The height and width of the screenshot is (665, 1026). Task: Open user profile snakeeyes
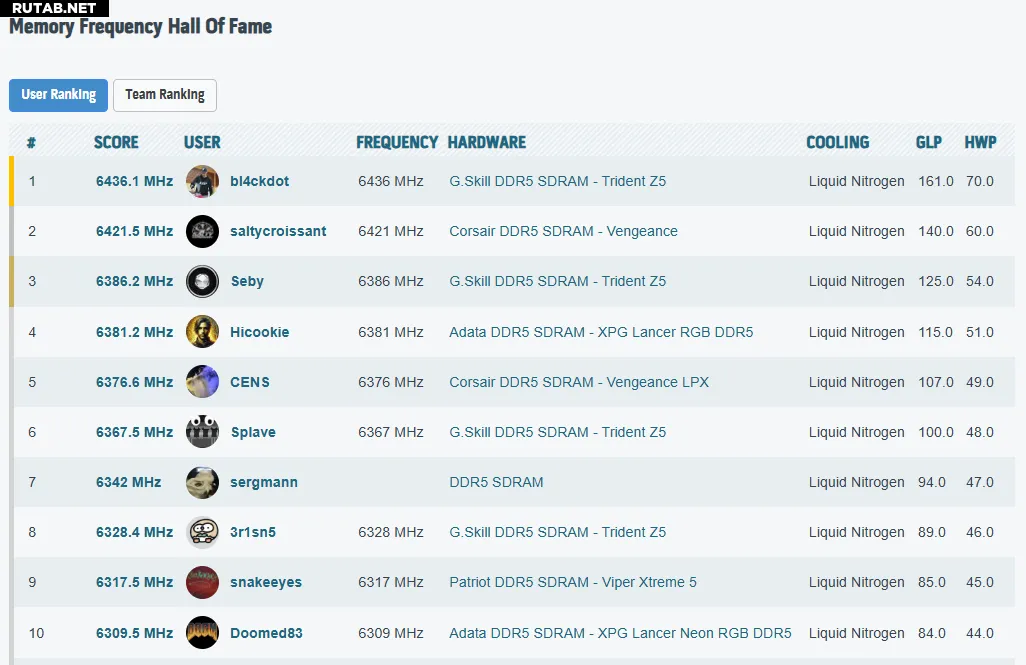(x=266, y=583)
